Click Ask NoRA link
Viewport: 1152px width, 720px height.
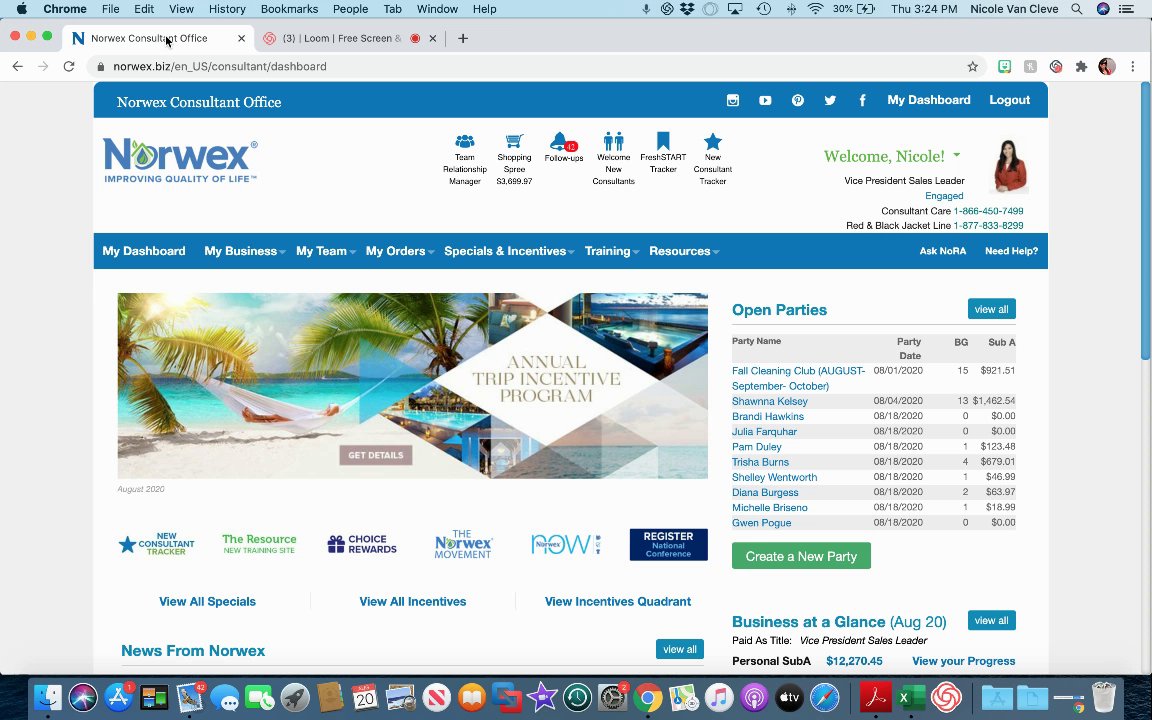pos(943,251)
